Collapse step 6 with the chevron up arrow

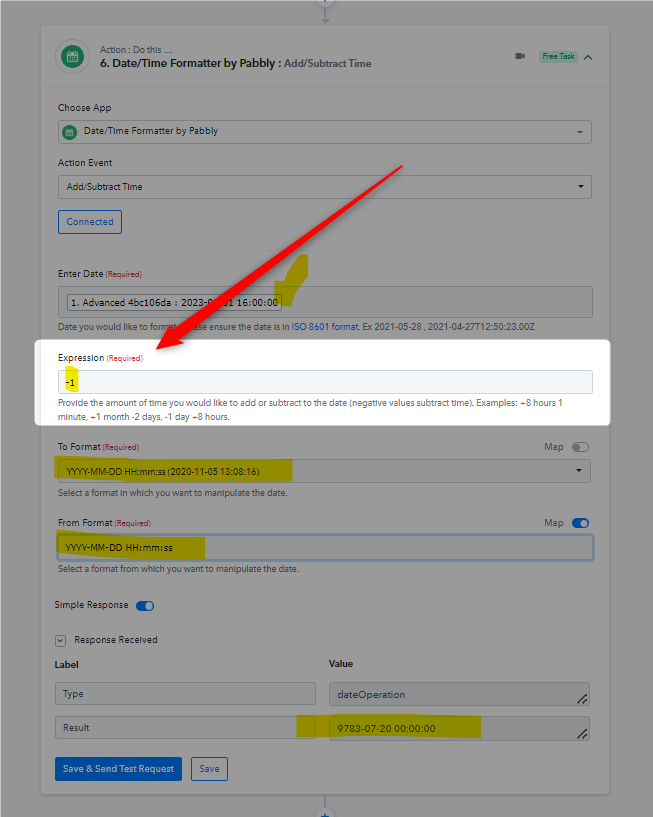588,57
